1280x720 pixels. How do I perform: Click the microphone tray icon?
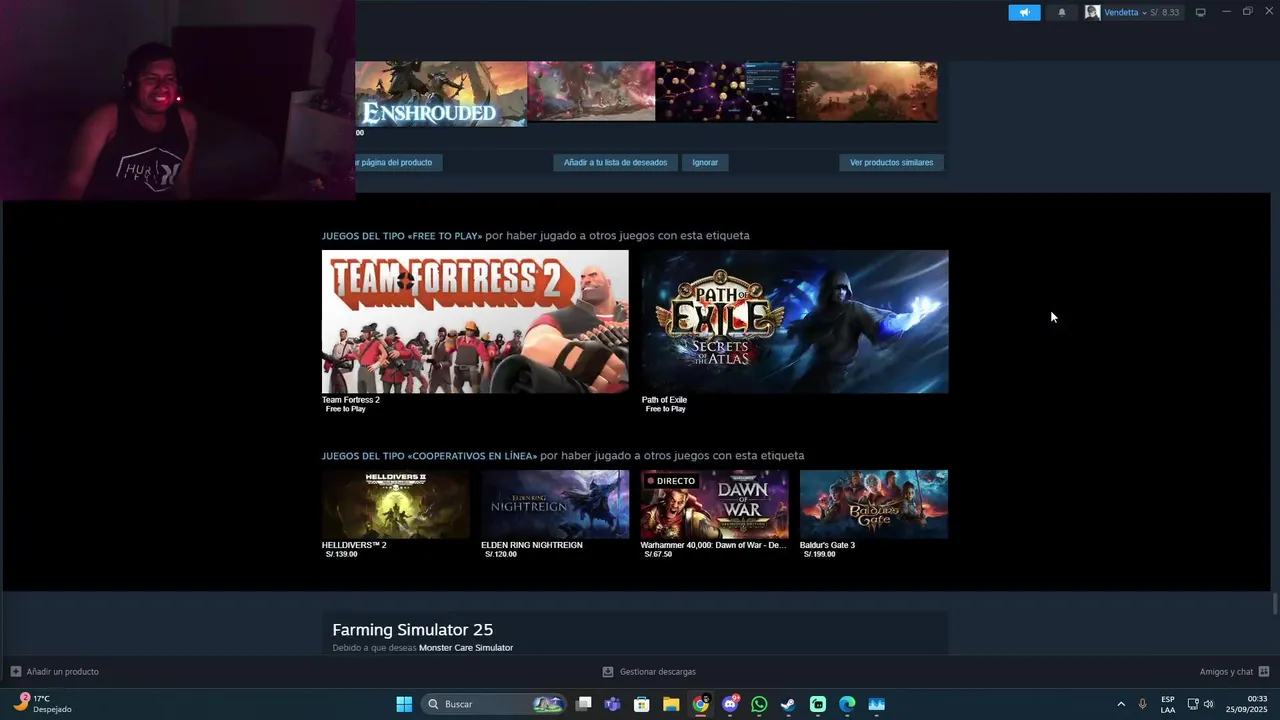[x=1142, y=704]
